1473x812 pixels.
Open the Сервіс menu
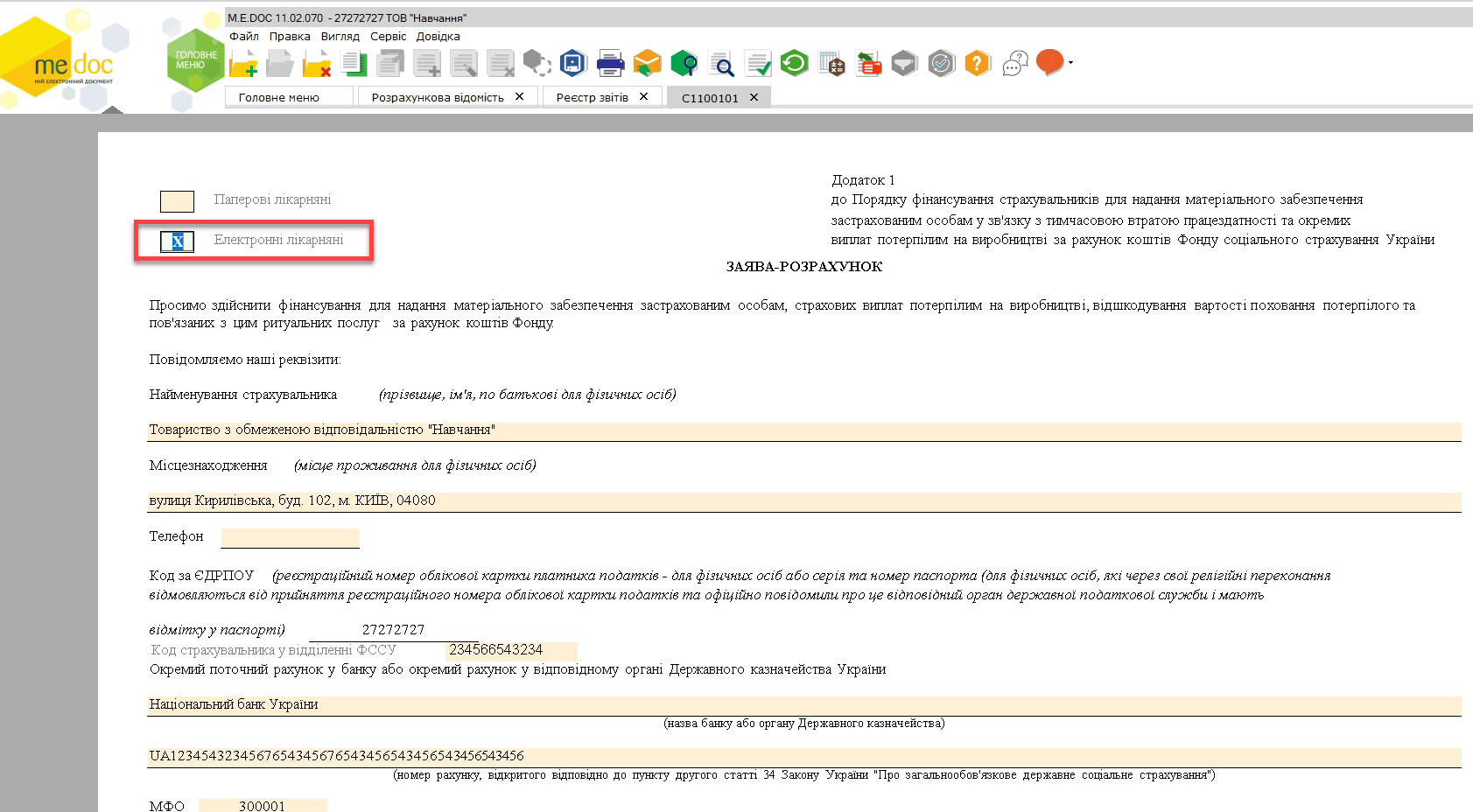(389, 37)
